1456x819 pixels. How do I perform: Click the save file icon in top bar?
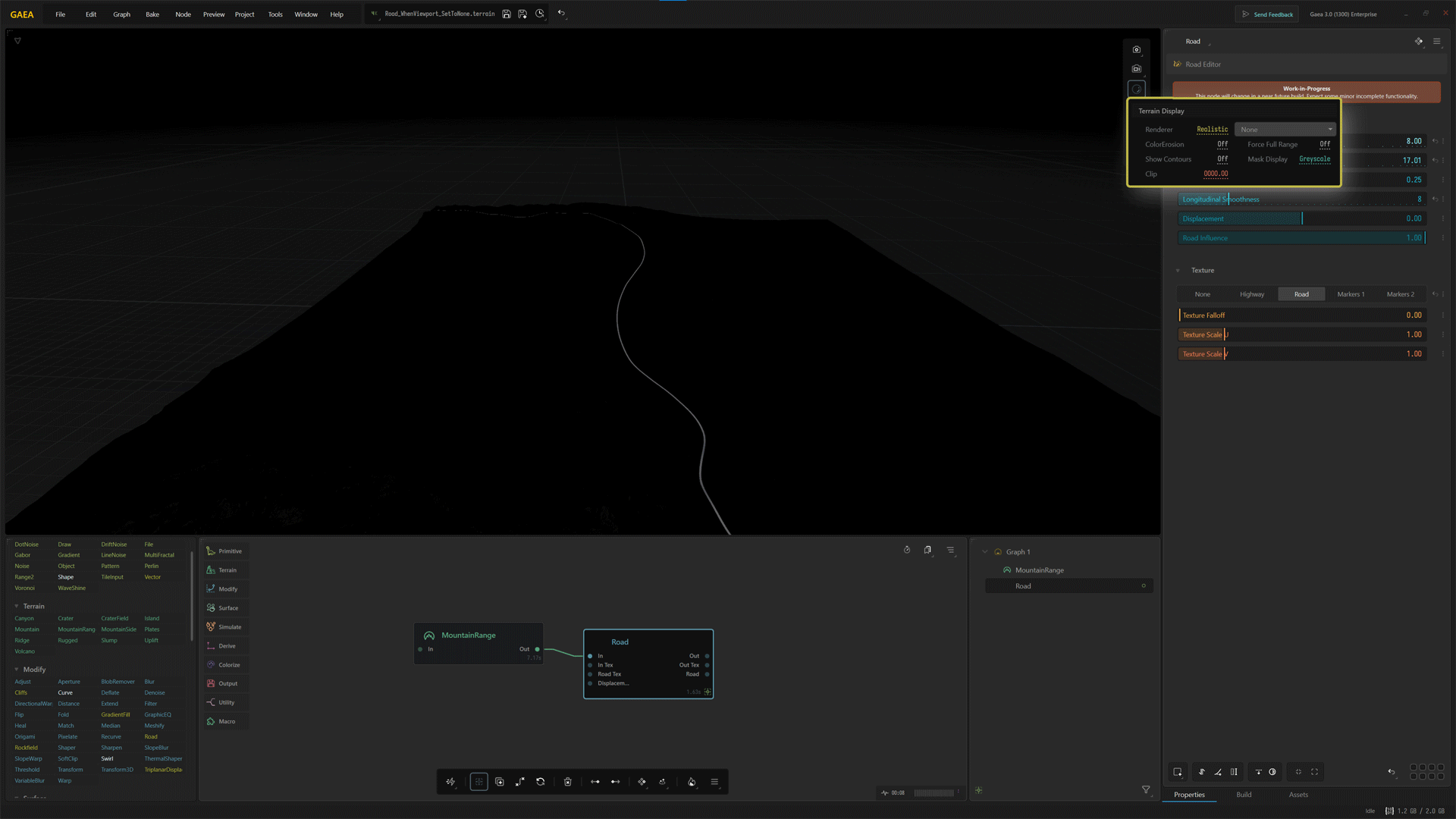(507, 14)
